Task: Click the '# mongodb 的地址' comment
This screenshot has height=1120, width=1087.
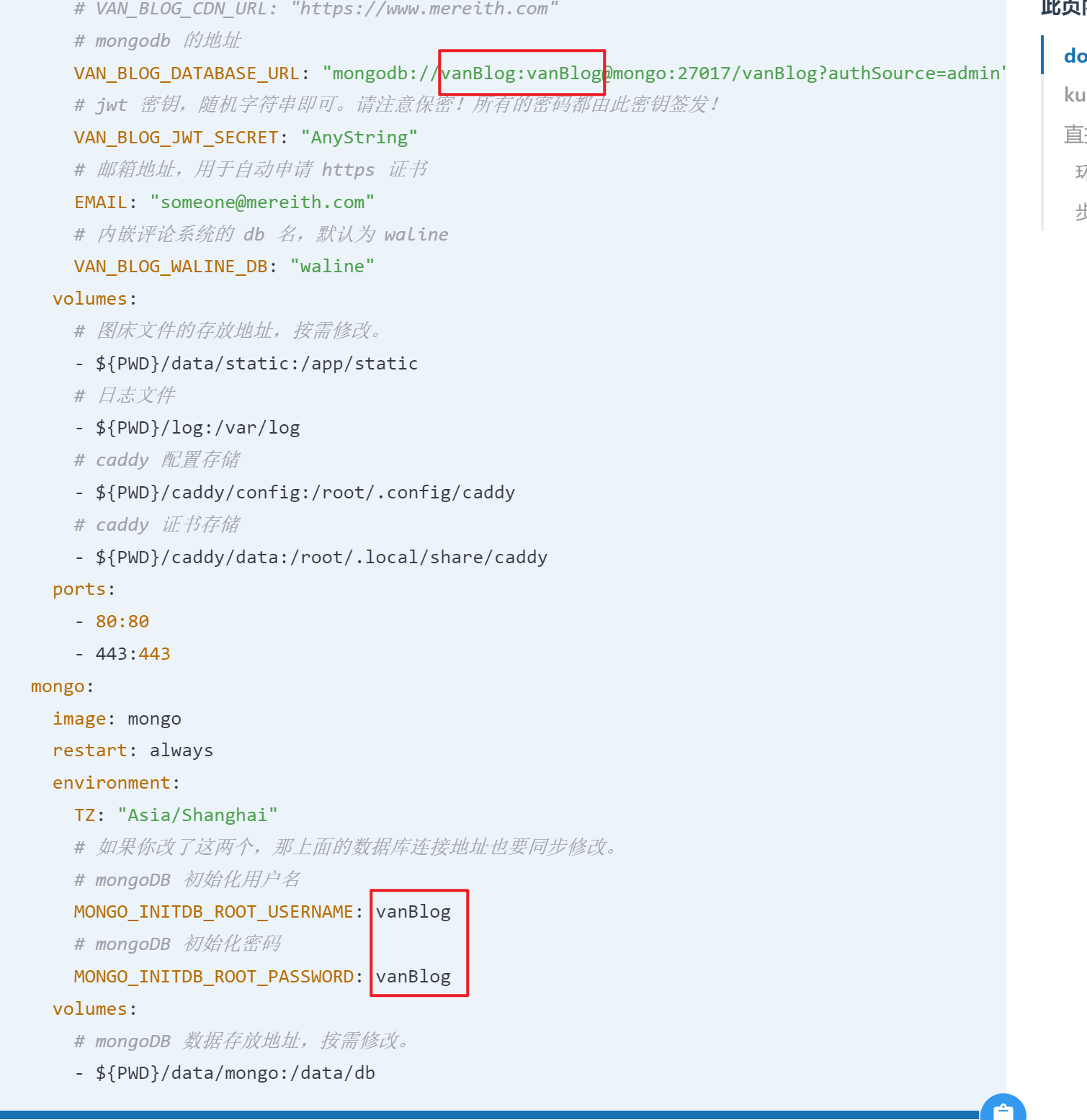Action: tap(158, 41)
